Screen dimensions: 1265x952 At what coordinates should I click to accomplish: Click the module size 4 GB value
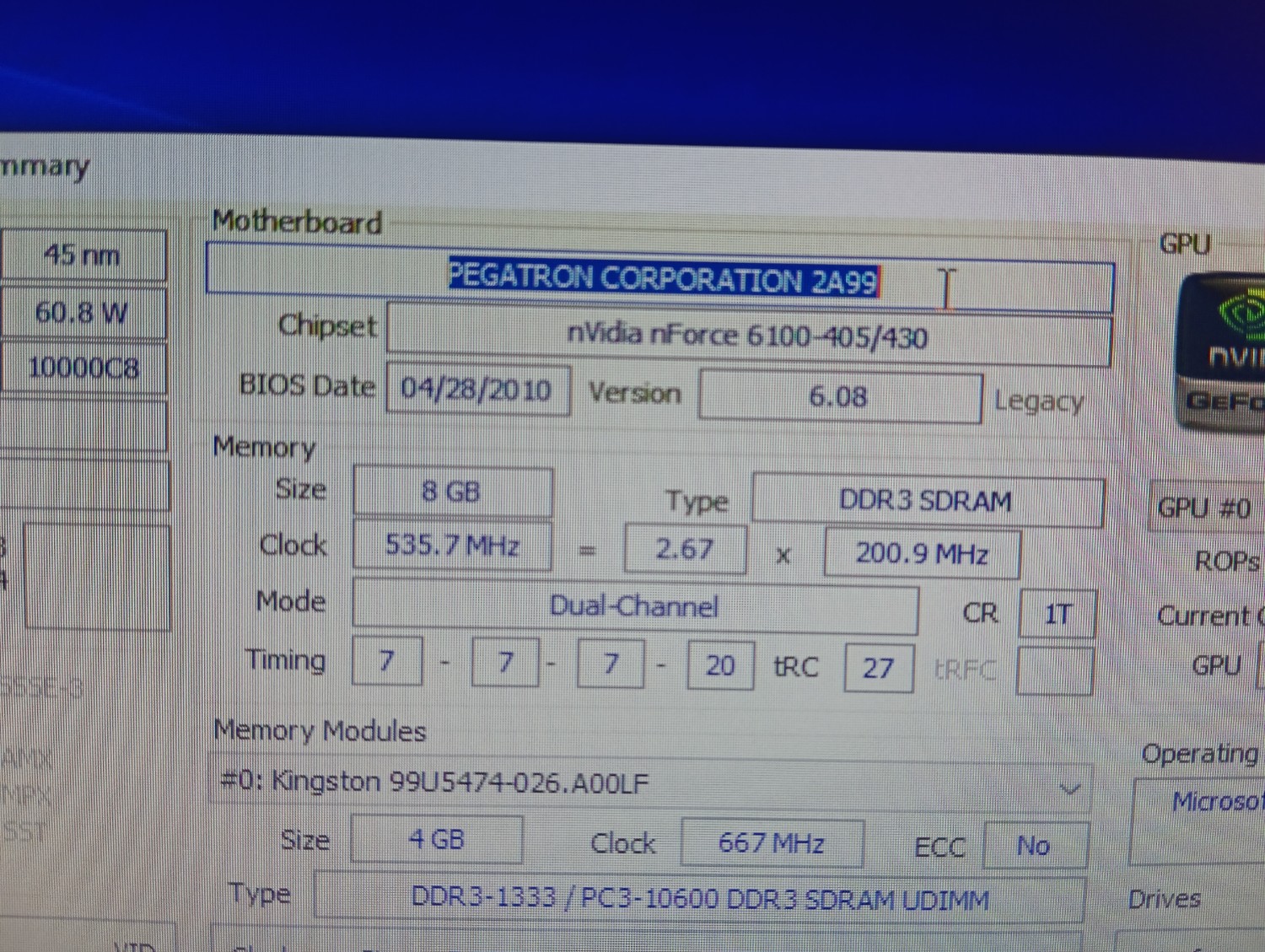click(437, 839)
